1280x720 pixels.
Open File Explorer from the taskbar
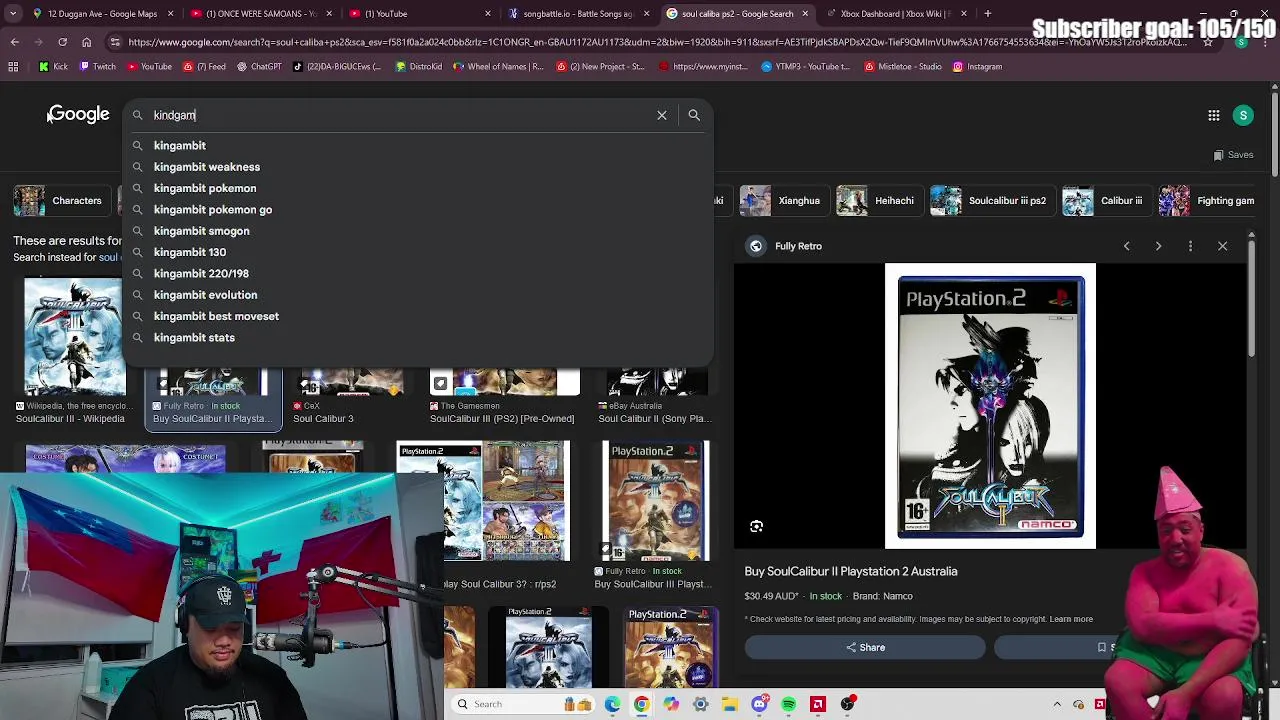tap(730, 704)
